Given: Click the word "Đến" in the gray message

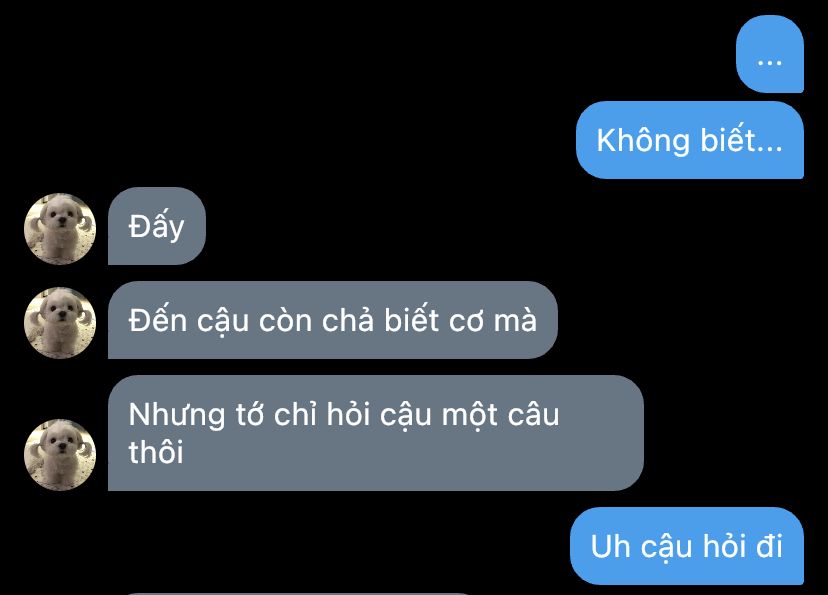Looking at the screenshot, I should (157, 320).
